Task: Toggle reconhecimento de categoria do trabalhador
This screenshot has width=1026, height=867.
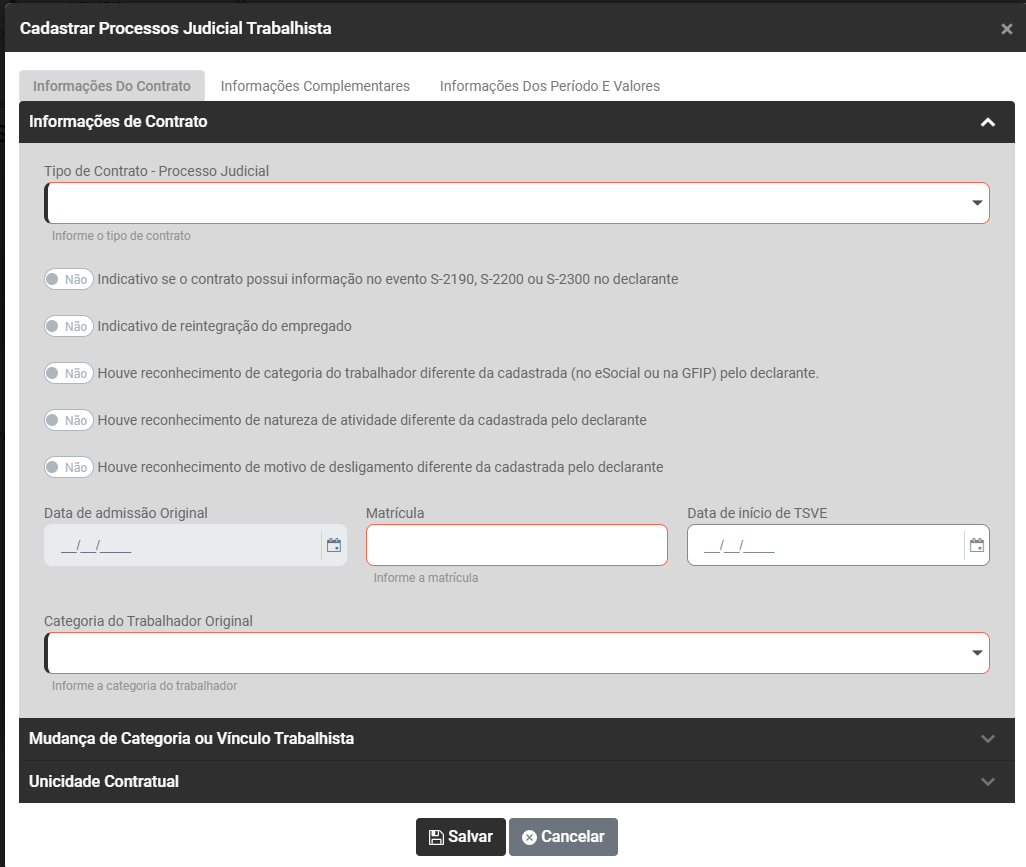Action: [69, 373]
